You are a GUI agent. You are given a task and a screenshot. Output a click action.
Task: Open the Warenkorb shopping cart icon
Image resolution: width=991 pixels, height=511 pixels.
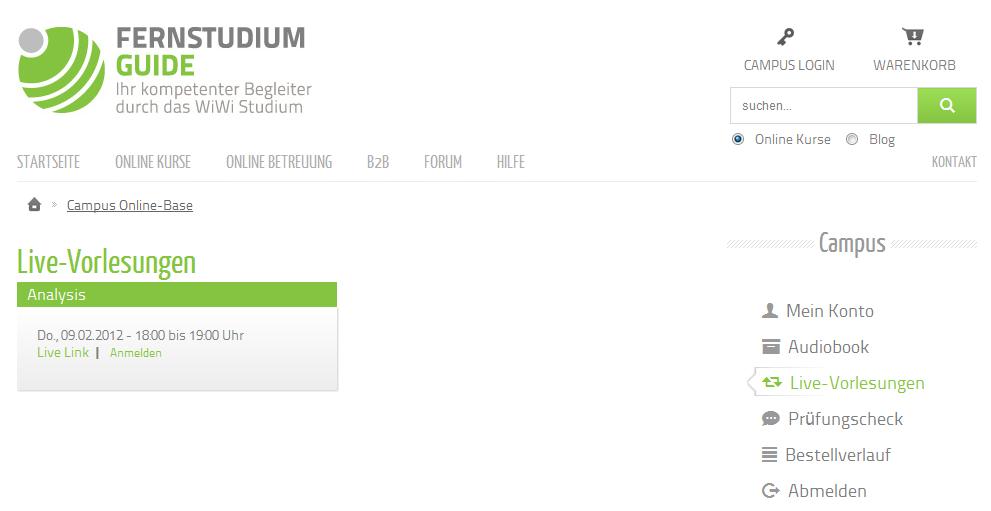click(x=913, y=37)
